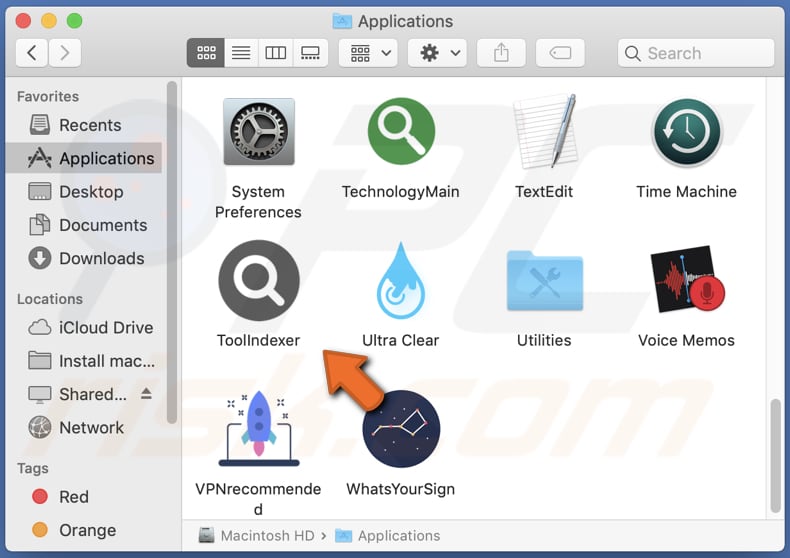Viewport: 790px width, 558px height.
Task: Select the Voice Memos app icon
Action: (x=687, y=280)
